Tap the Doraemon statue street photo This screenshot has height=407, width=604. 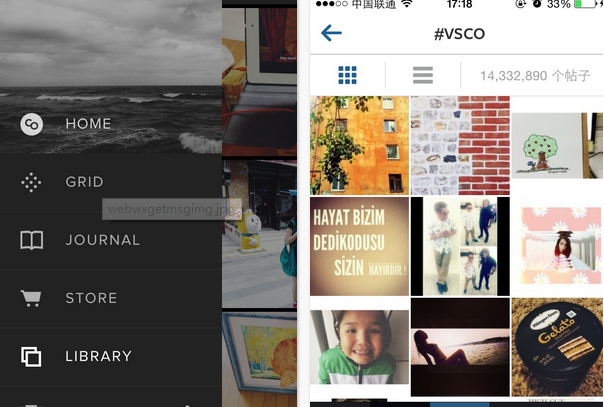click(x=259, y=234)
